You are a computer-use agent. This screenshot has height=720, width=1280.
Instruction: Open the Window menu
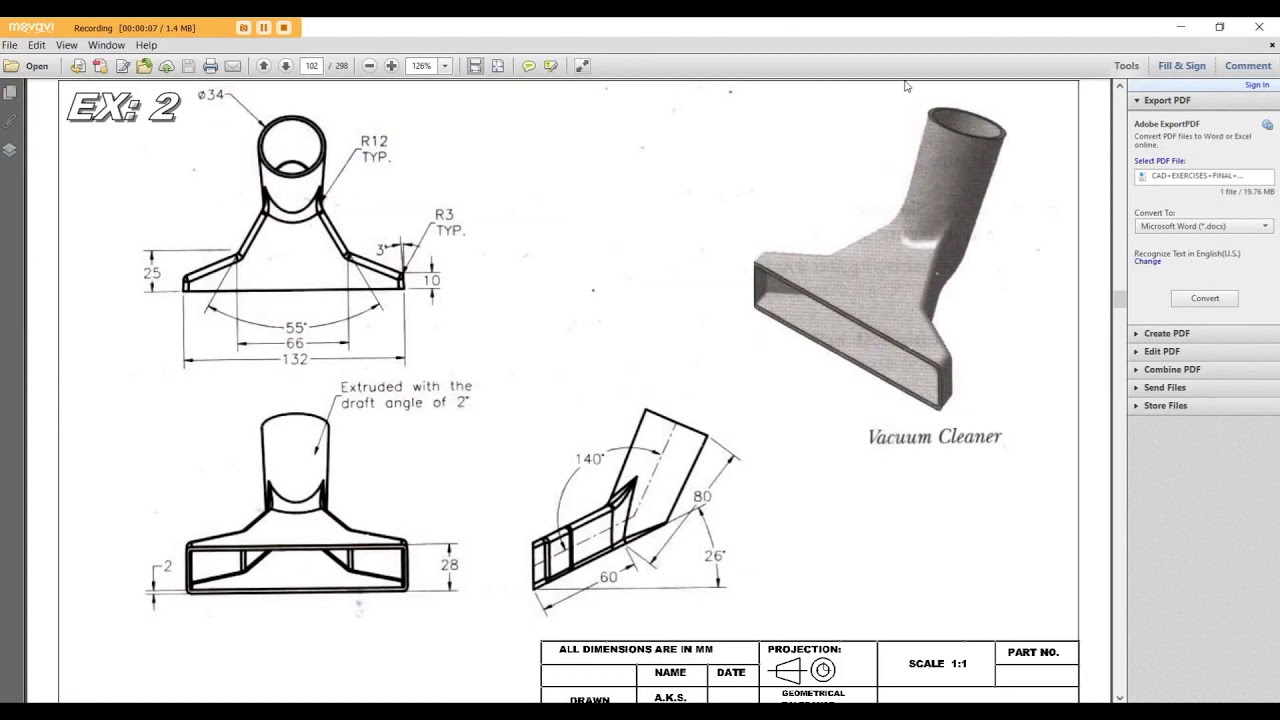click(106, 45)
